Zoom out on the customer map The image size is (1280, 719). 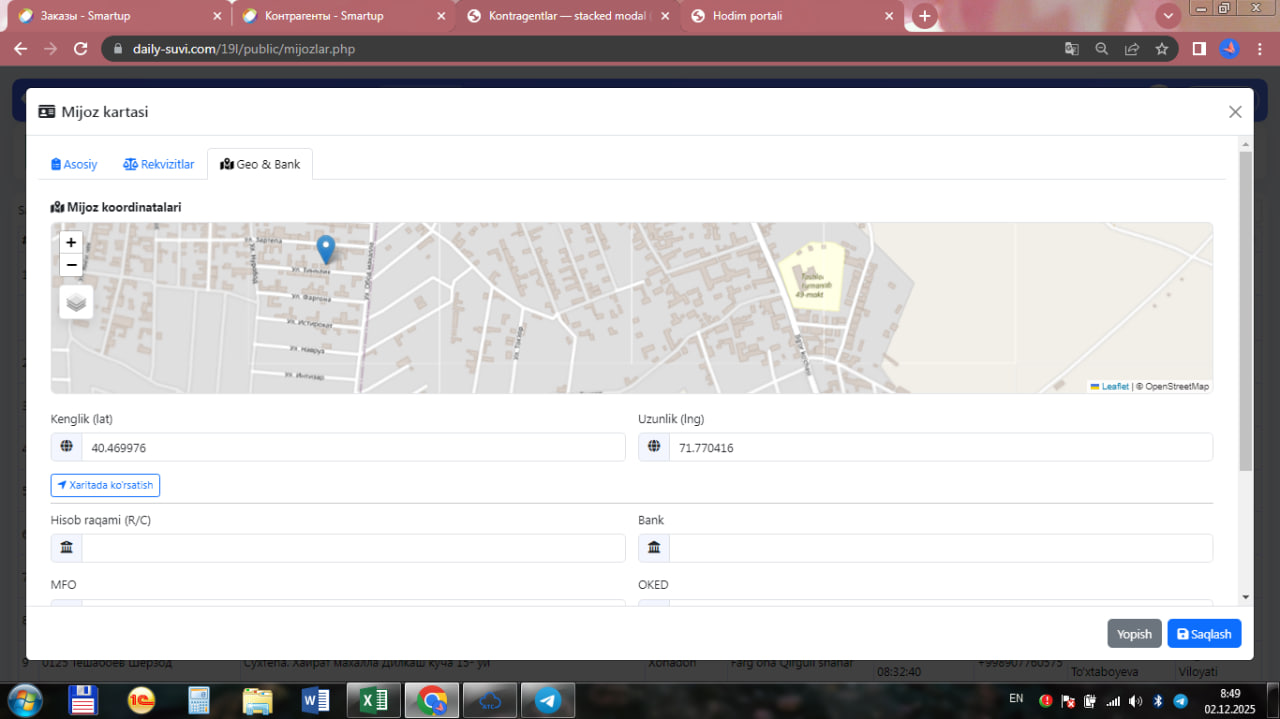pos(71,265)
